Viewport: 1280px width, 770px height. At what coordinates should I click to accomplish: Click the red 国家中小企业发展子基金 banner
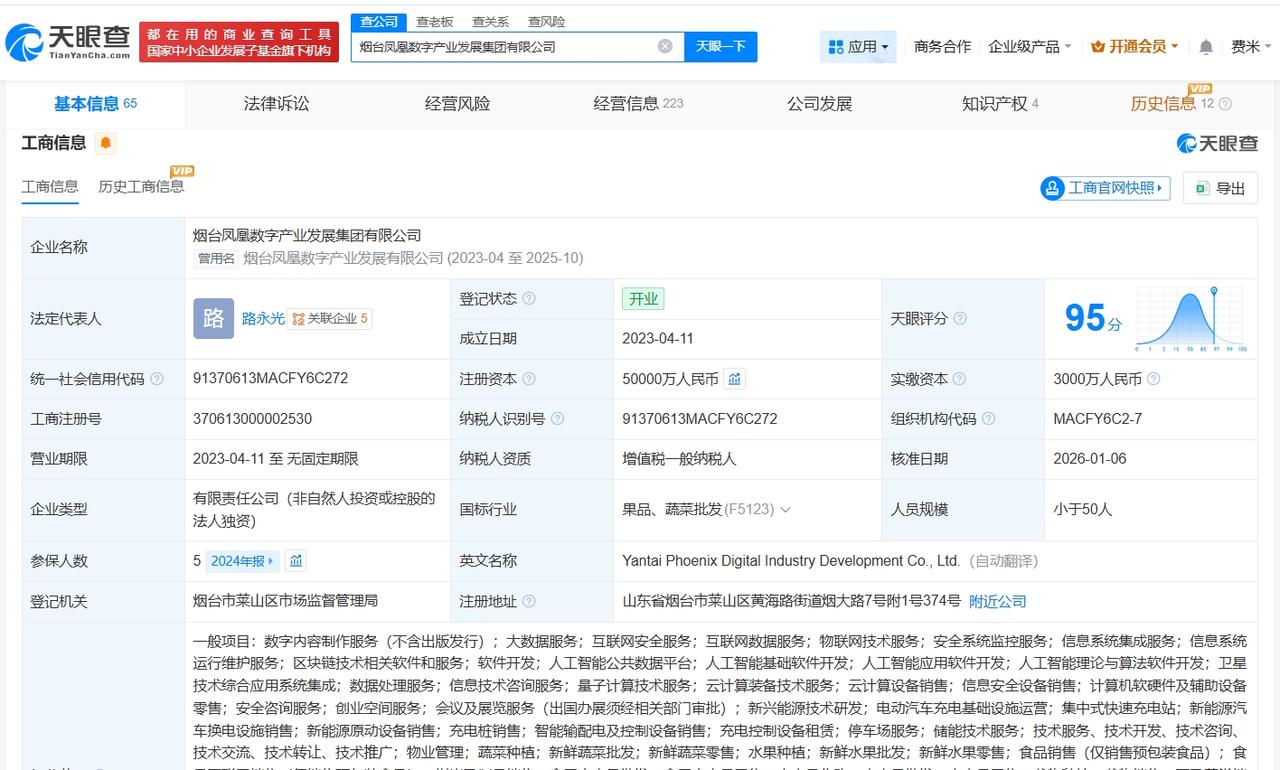click(x=238, y=42)
